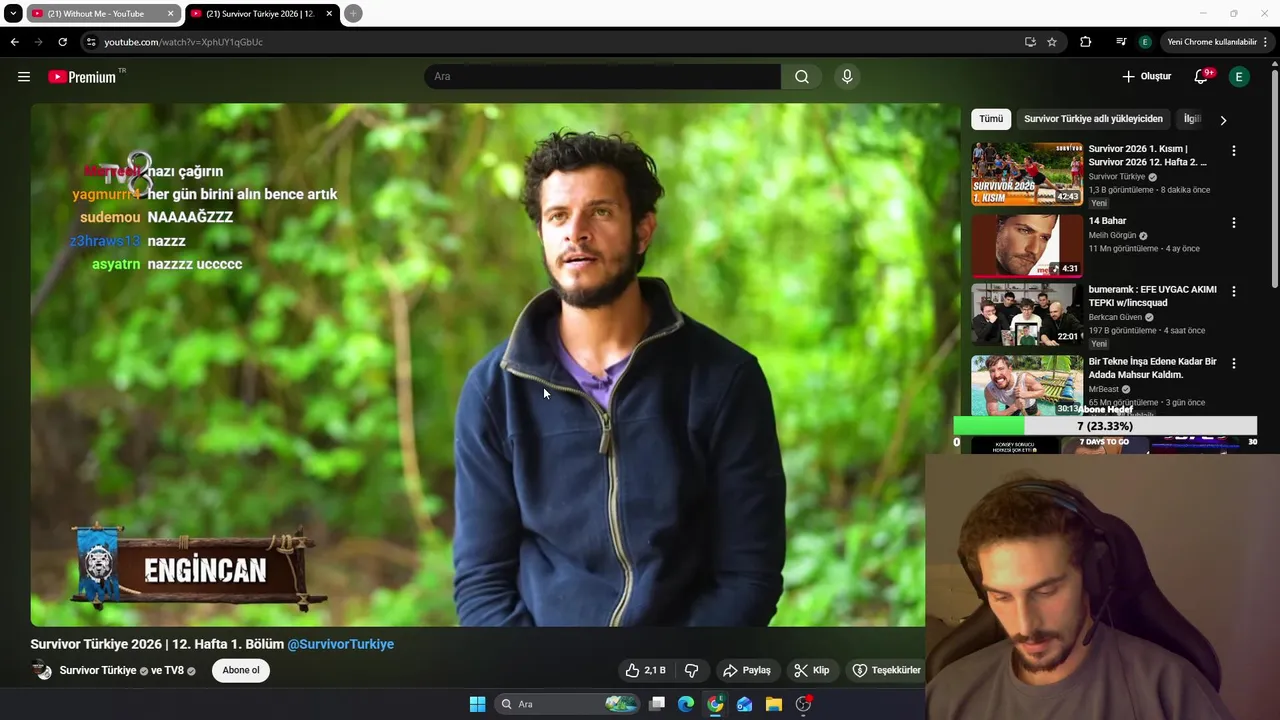Select the Tümü filter chip
The height and width of the screenshot is (720, 1280).
click(x=991, y=119)
